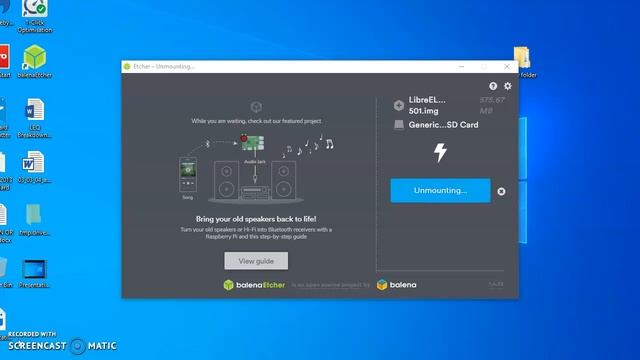Minimize the Etcher window
The image size is (640, 360).
click(x=462, y=67)
